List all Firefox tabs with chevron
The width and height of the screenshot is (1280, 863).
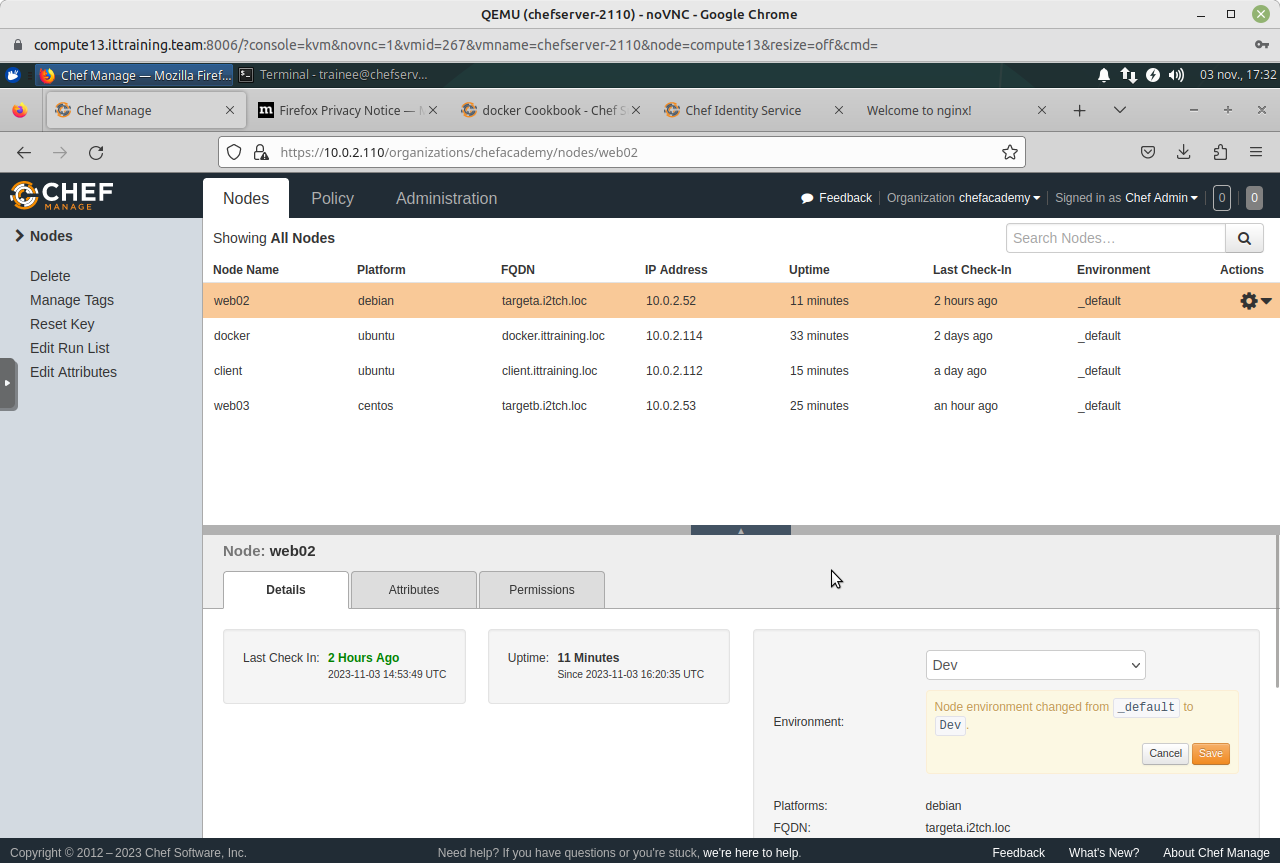[x=1120, y=110]
